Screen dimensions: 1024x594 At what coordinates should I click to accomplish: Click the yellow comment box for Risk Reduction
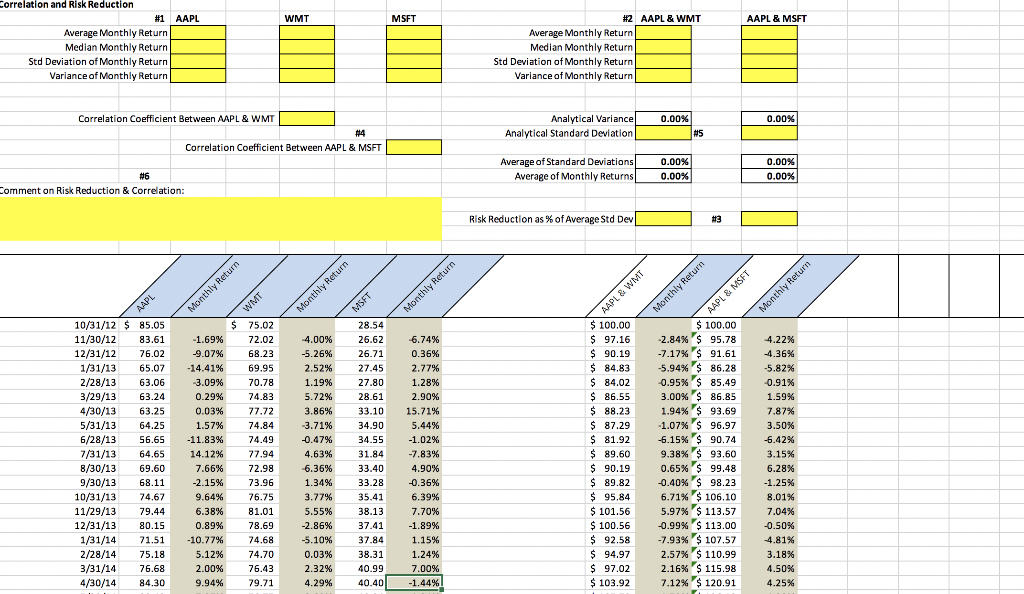click(221, 219)
